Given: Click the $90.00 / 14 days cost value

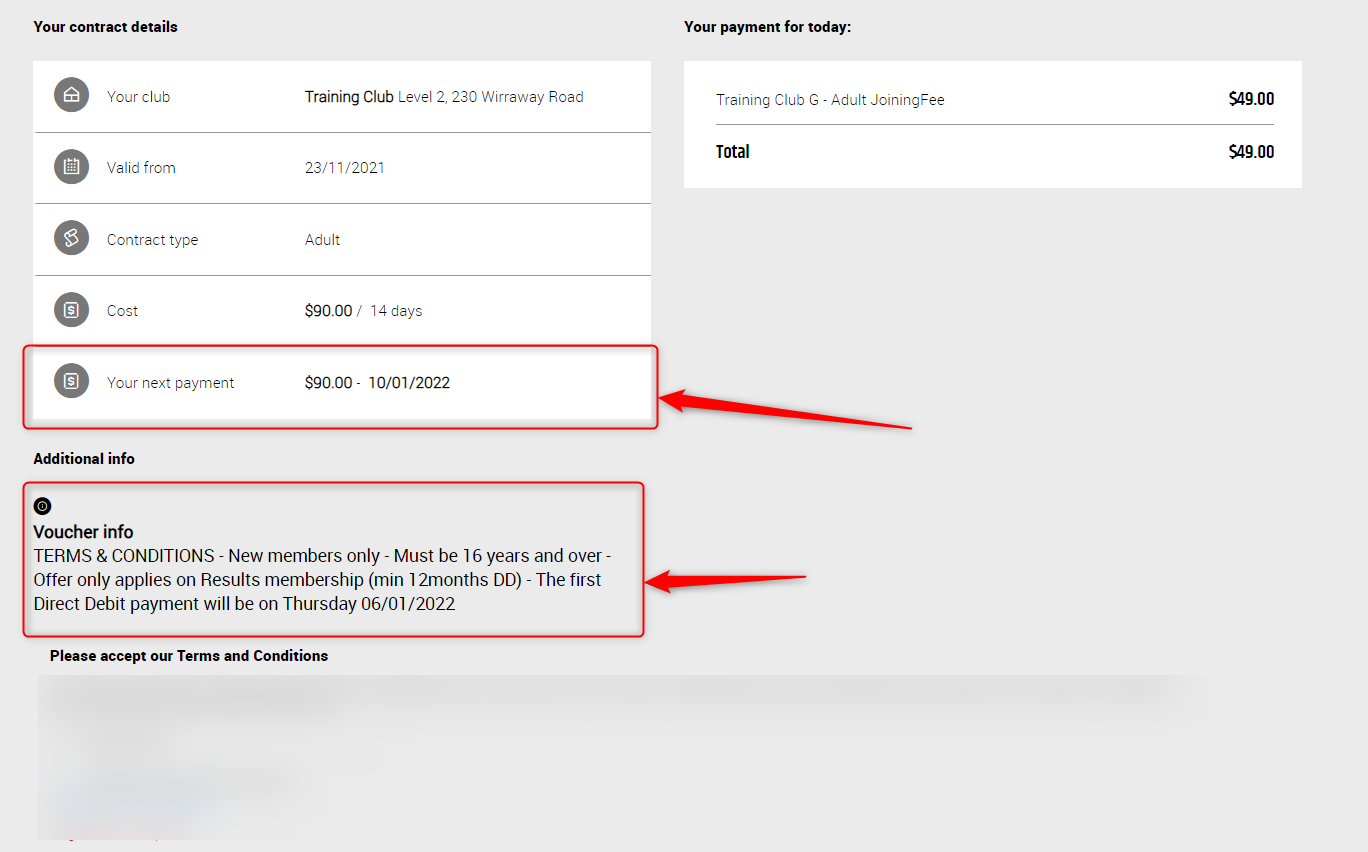Looking at the screenshot, I should coord(363,311).
